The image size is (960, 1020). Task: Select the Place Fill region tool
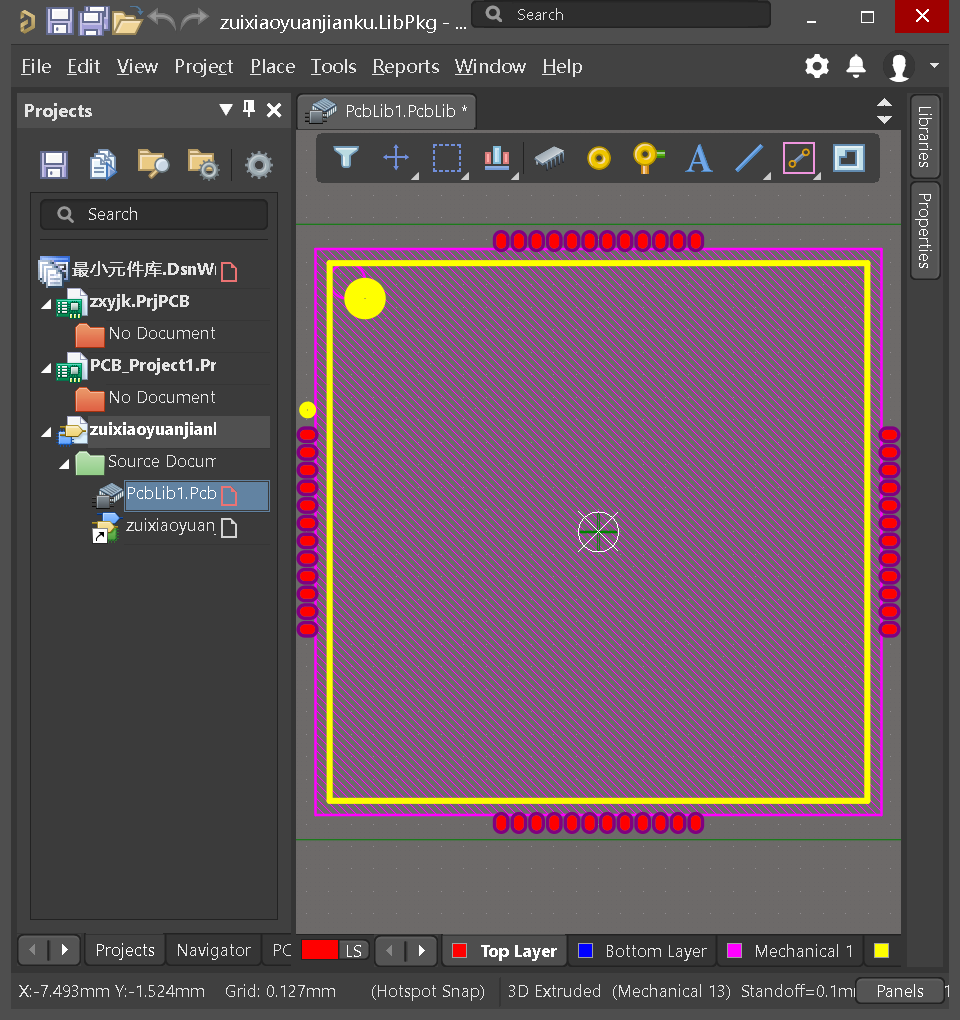849,158
